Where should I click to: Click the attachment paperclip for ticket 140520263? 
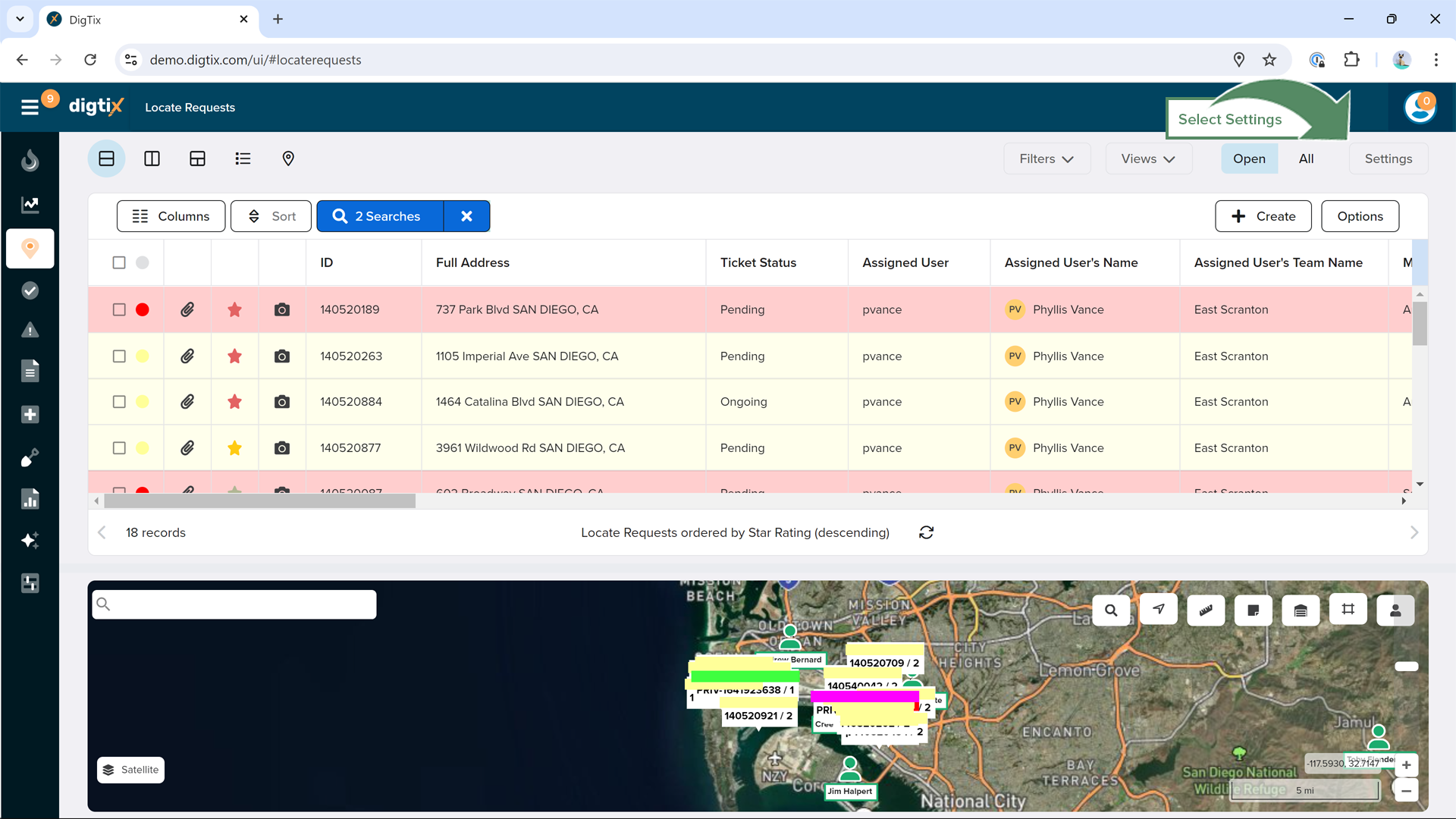(187, 356)
